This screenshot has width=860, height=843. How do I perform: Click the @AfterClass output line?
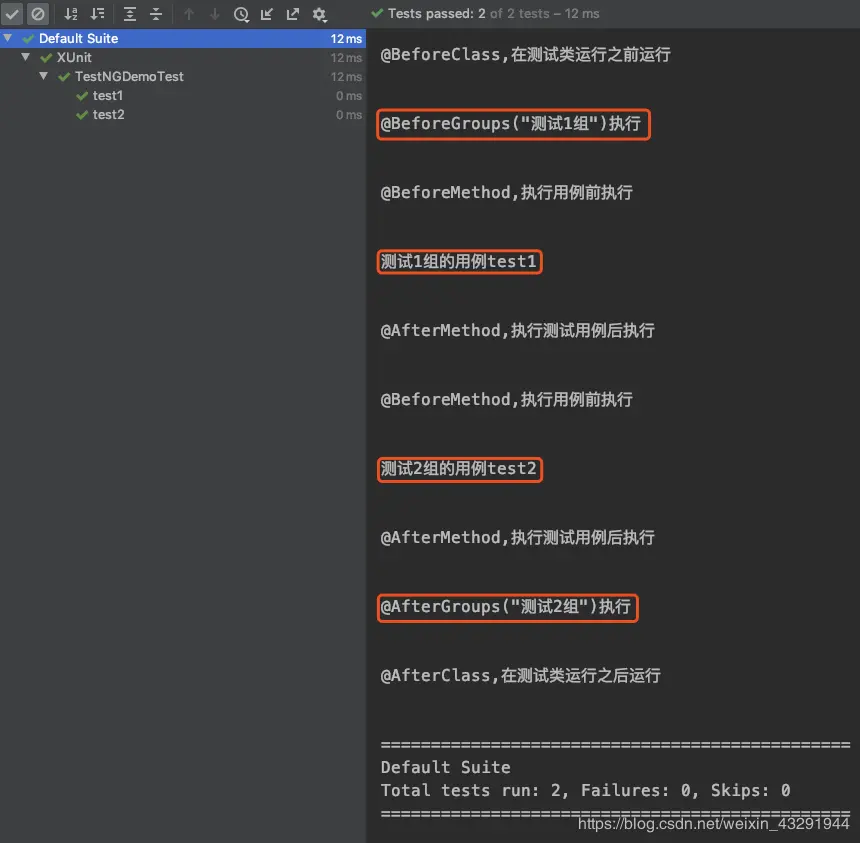tap(520, 675)
